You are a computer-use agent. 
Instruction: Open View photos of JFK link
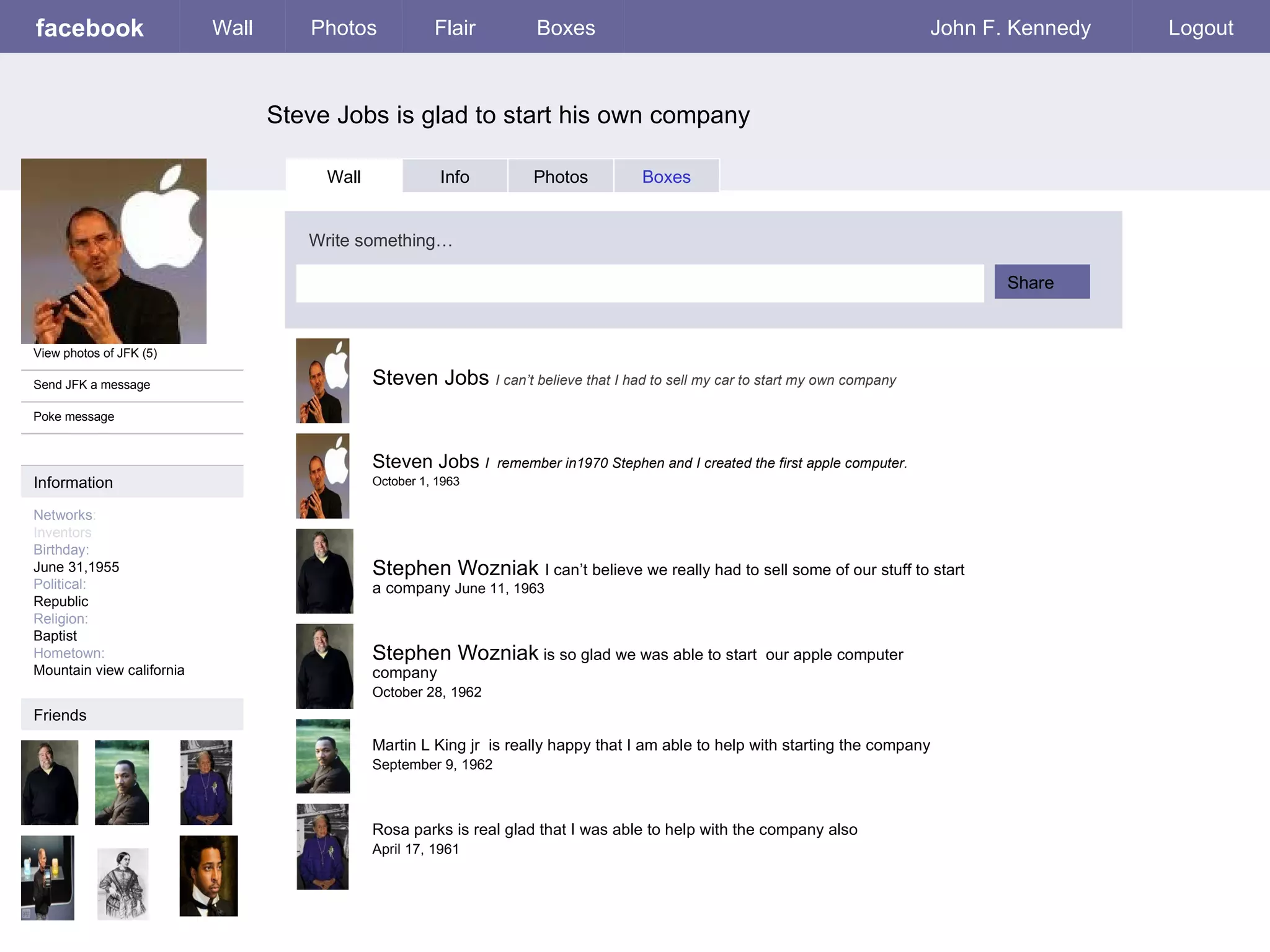[95, 353]
